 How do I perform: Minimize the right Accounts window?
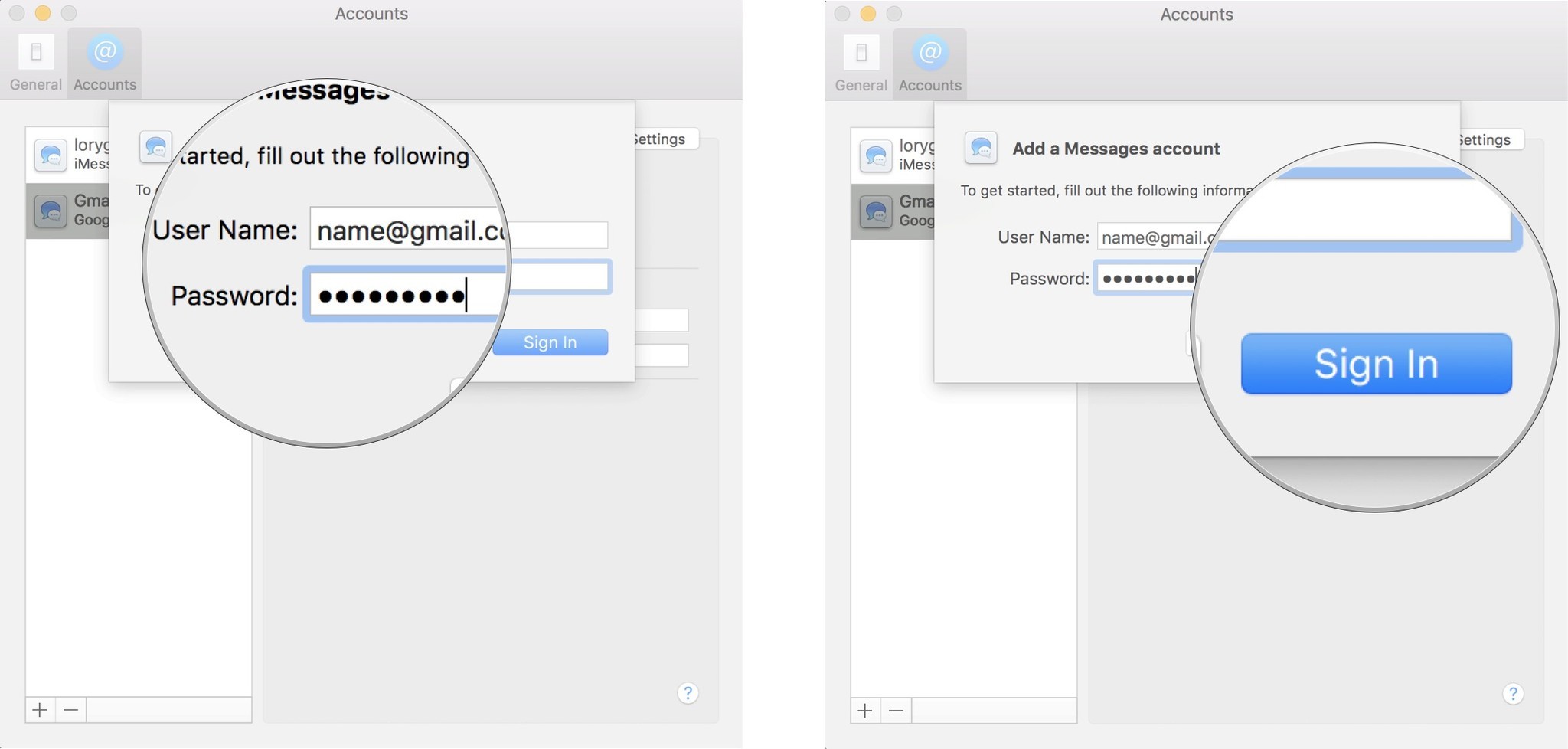[x=868, y=14]
